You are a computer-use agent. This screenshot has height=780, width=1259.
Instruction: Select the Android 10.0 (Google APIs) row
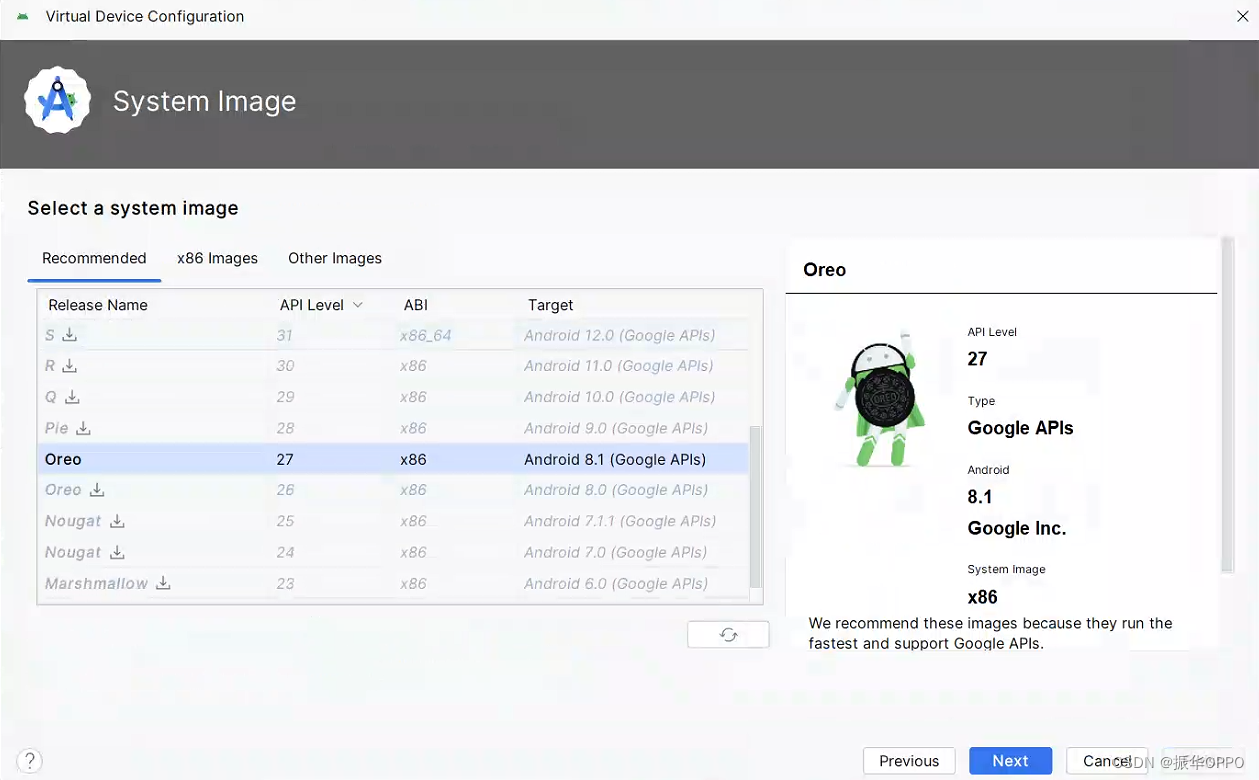pyautogui.click(x=393, y=397)
